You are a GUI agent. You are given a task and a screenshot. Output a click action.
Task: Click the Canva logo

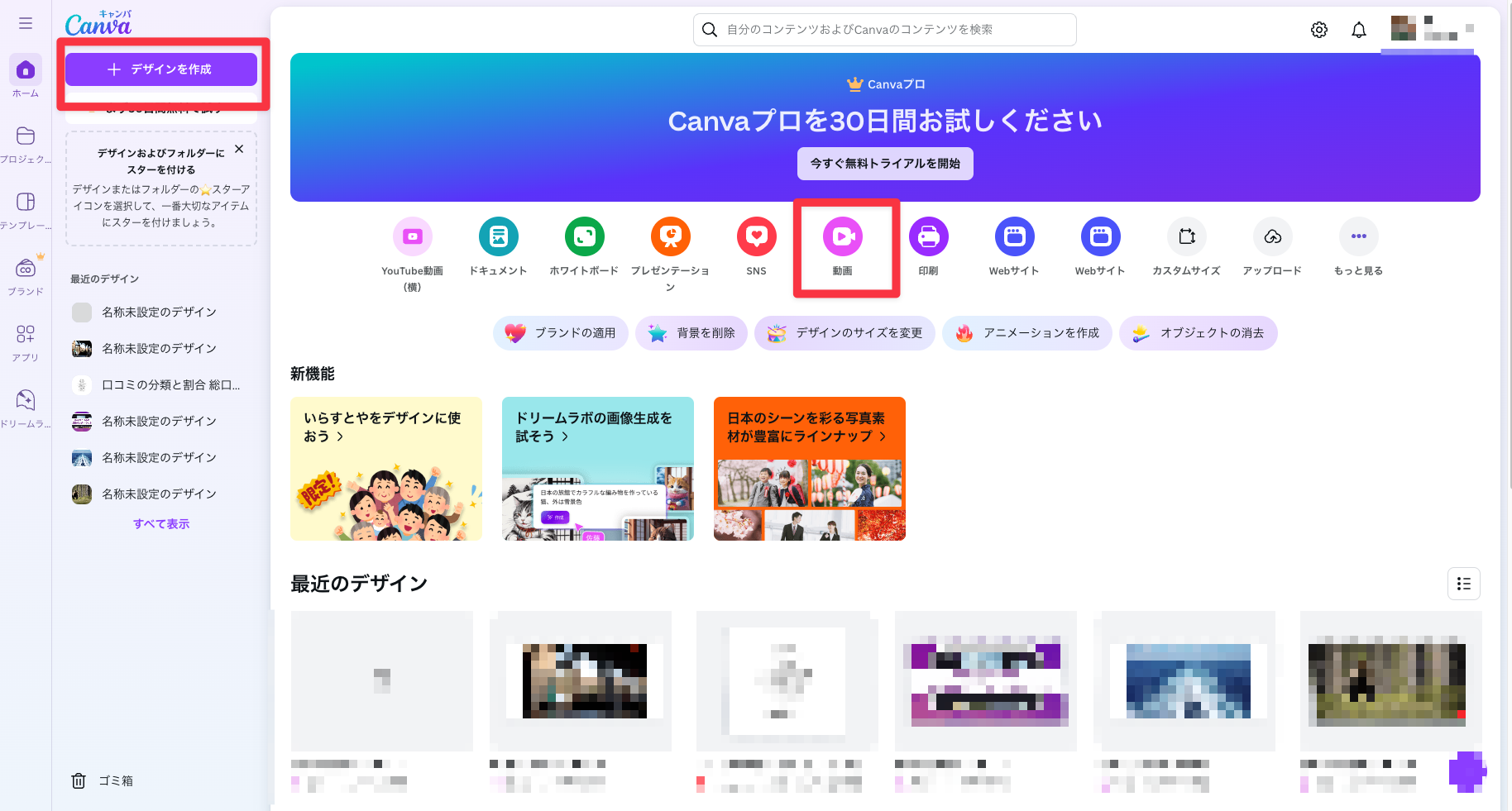(98, 25)
